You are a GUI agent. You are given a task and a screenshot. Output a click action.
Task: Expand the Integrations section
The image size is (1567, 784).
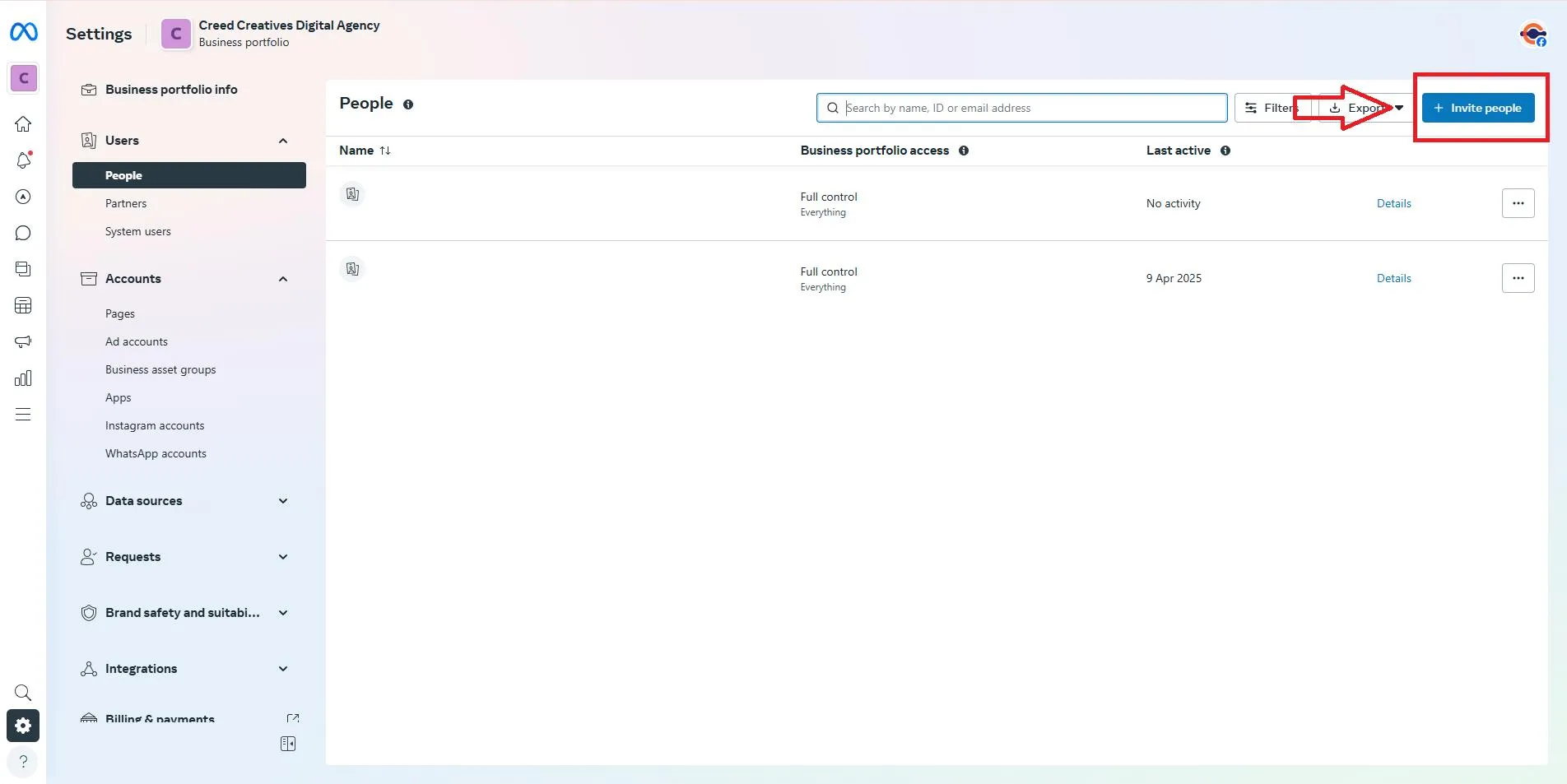[283, 669]
